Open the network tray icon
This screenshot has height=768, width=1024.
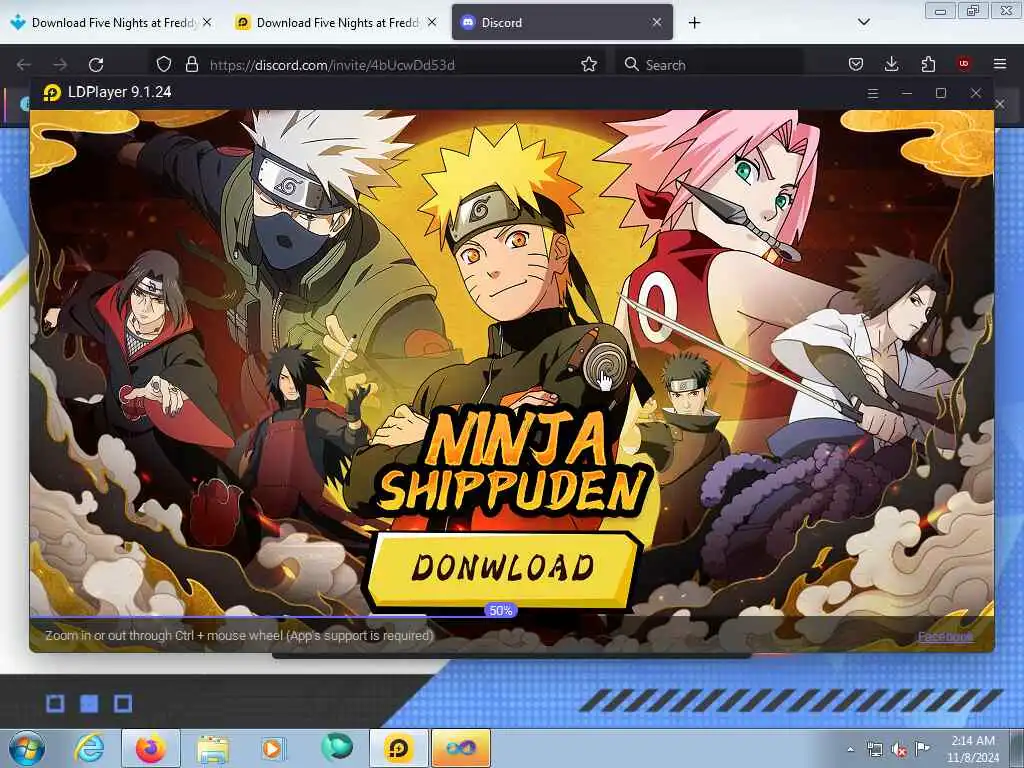tap(874, 749)
